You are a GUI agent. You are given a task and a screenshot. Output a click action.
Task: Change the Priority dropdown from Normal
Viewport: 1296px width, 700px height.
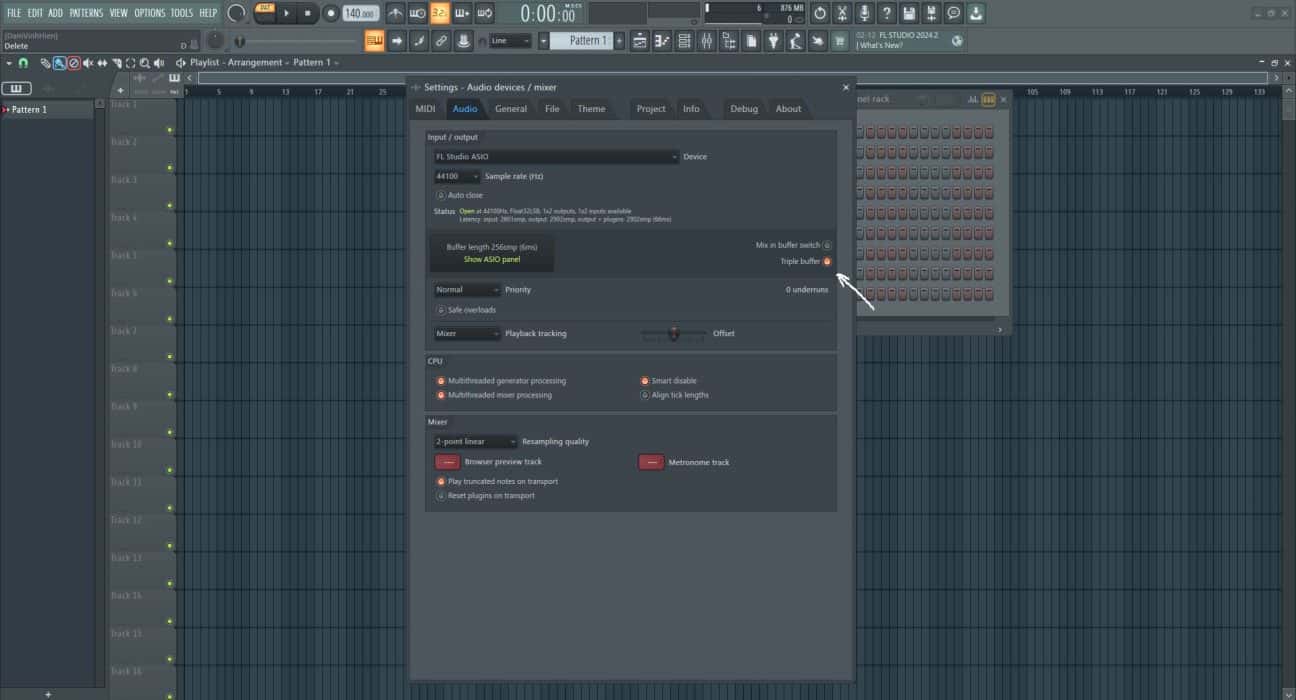[466, 289]
